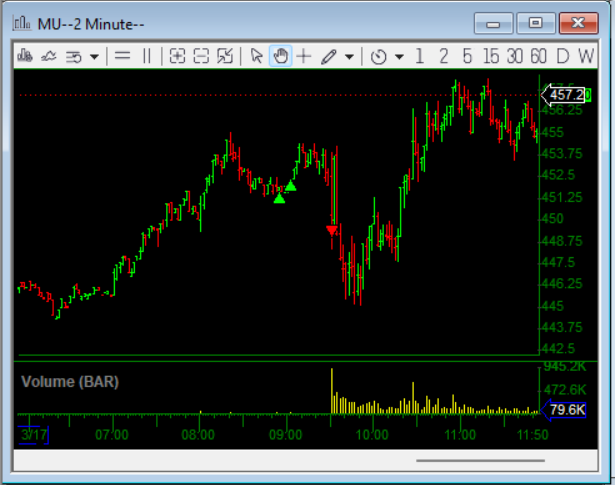Screen dimensions: 615x485
Task: Open the pencil tool dropdown arrow
Action: (349, 57)
